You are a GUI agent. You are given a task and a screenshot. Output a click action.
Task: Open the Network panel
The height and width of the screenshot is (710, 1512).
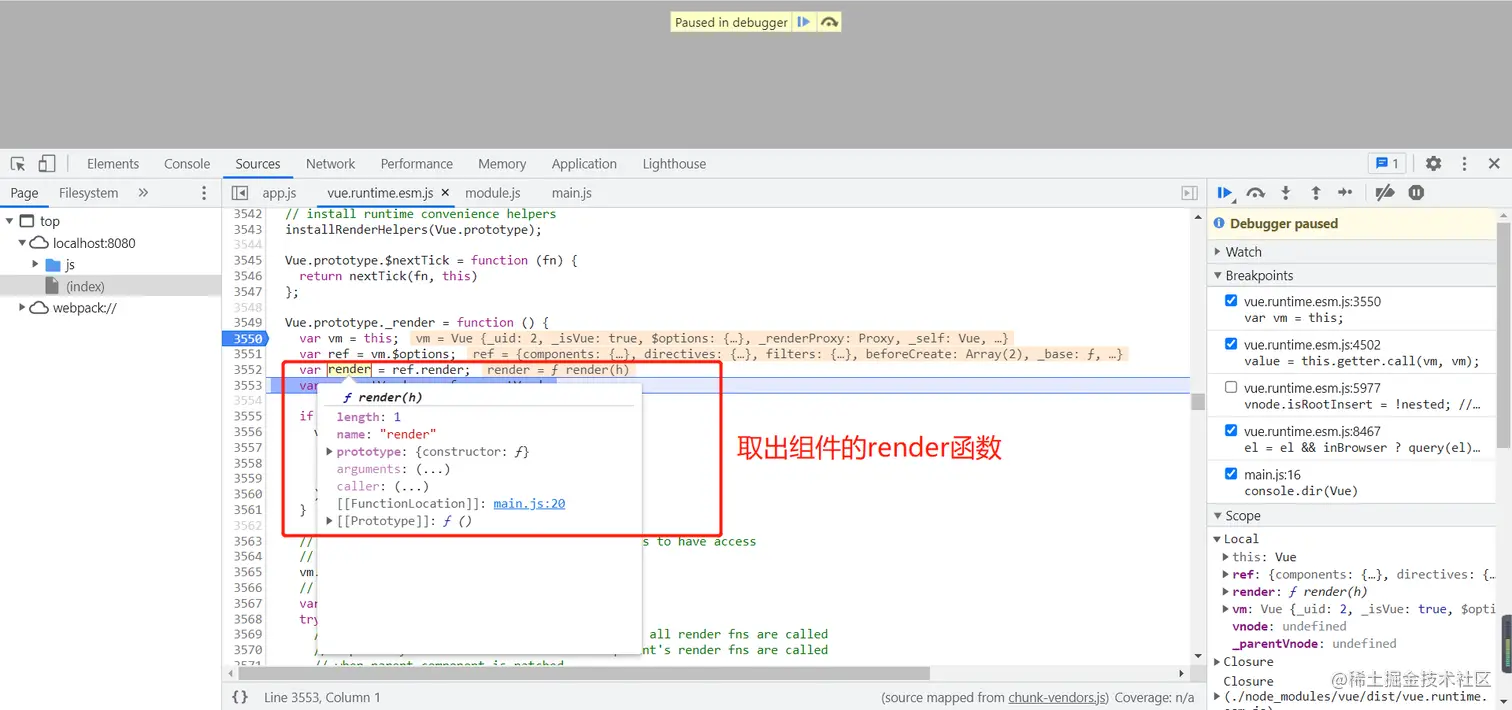331,164
